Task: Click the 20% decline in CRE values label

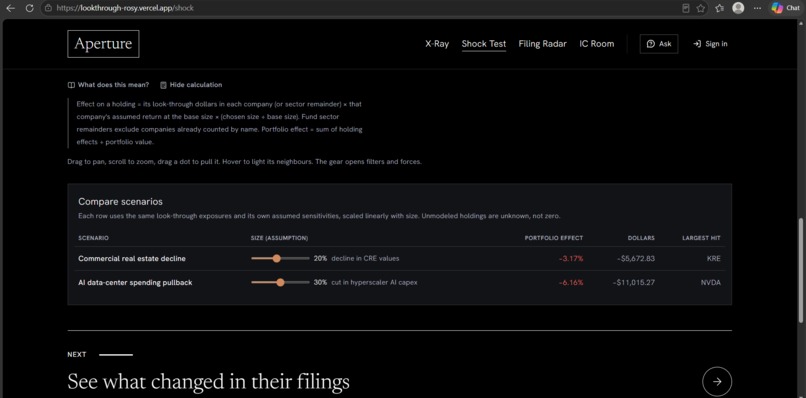Action: click(x=356, y=259)
